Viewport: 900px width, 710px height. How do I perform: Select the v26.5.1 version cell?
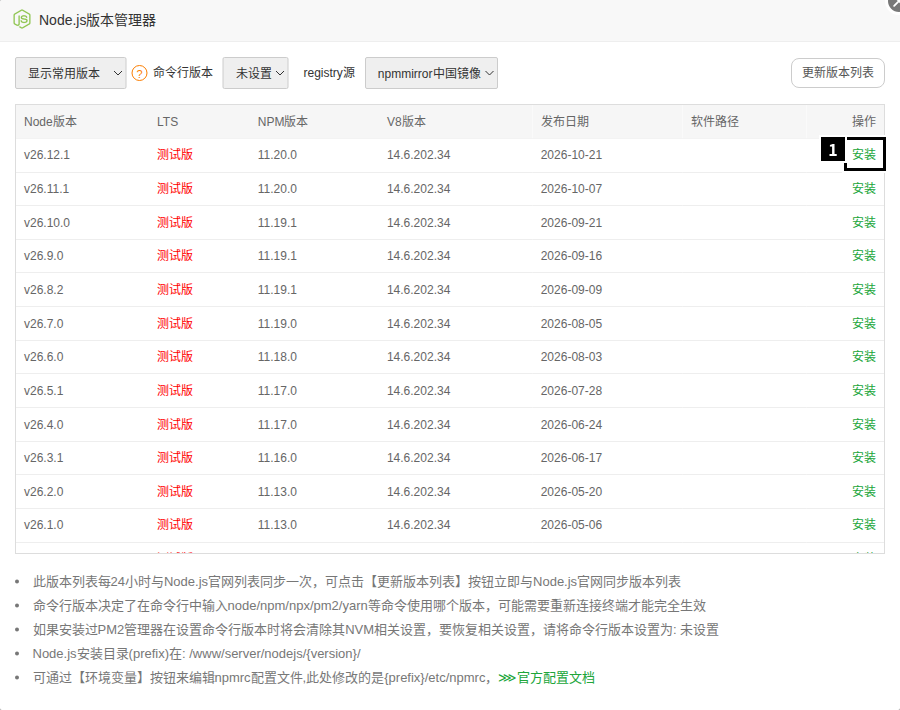click(44, 391)
